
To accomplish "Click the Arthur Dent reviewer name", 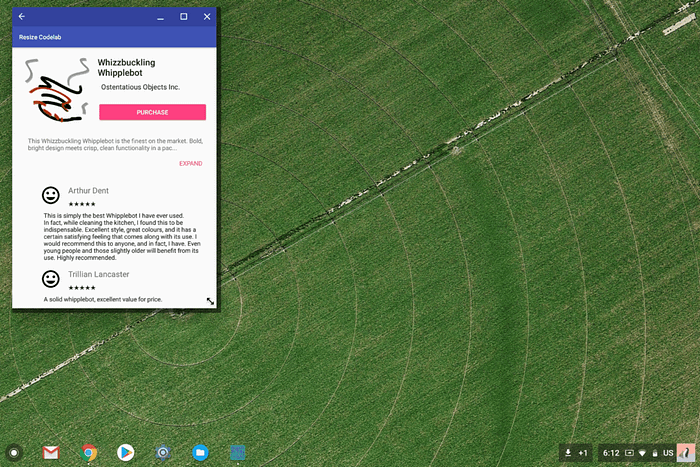I will tap(88, 191).
